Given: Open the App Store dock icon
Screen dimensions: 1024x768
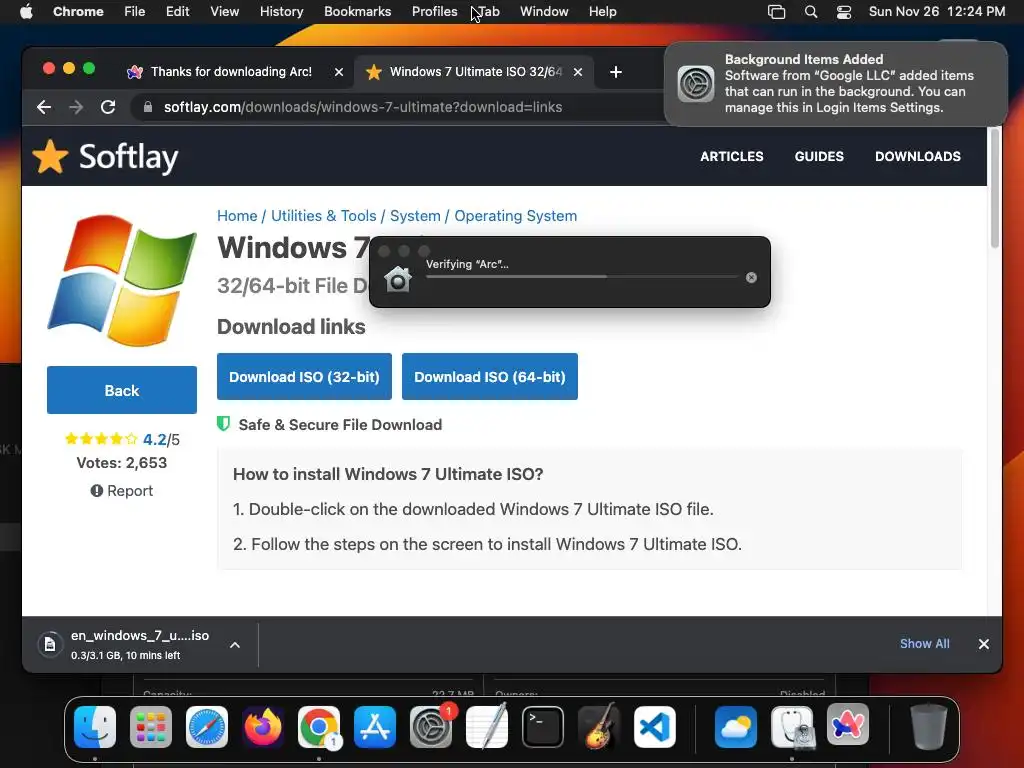Looking at the screenshot, I should point(375,727).
